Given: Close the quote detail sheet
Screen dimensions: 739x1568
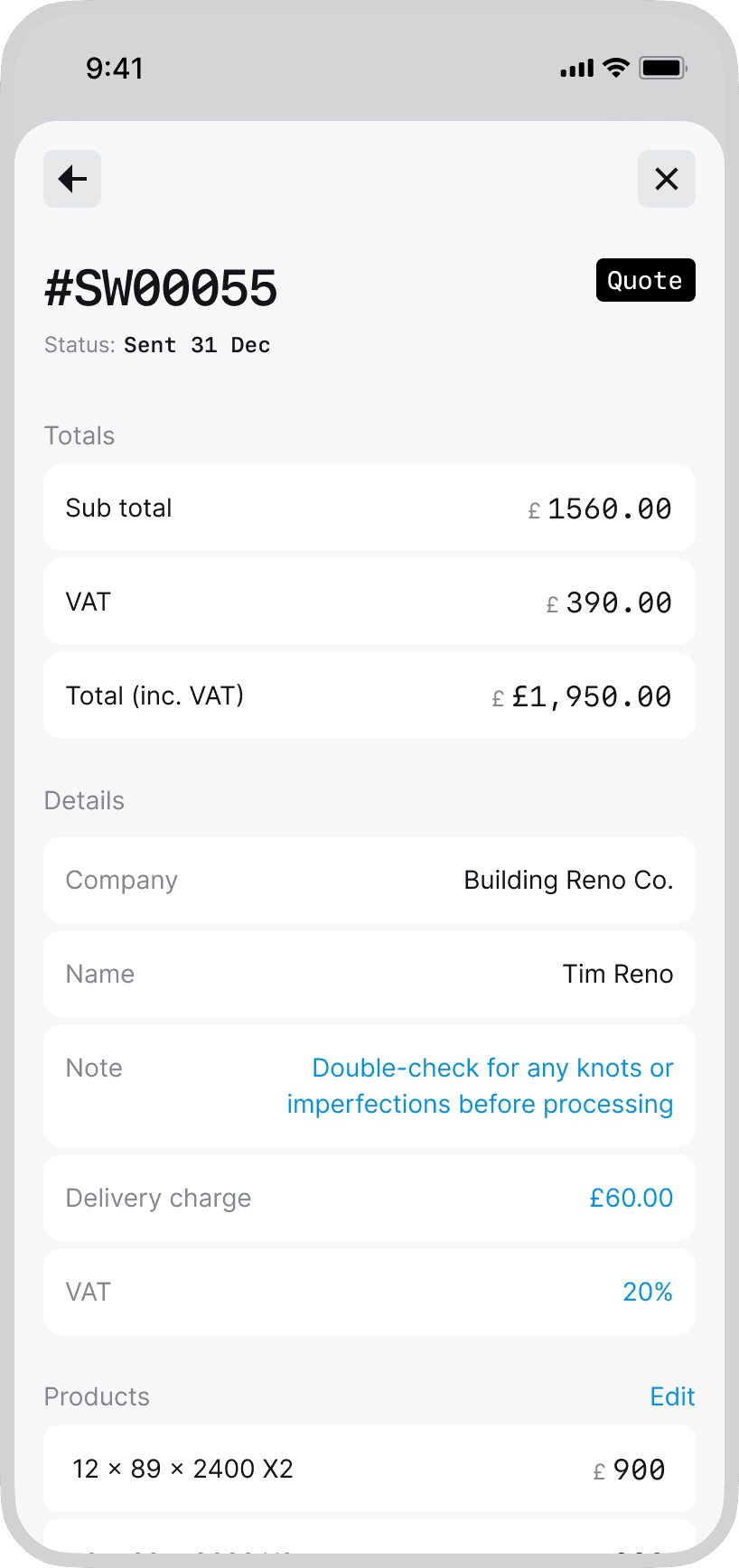Looking at the screenshot, I should [666, 179].
